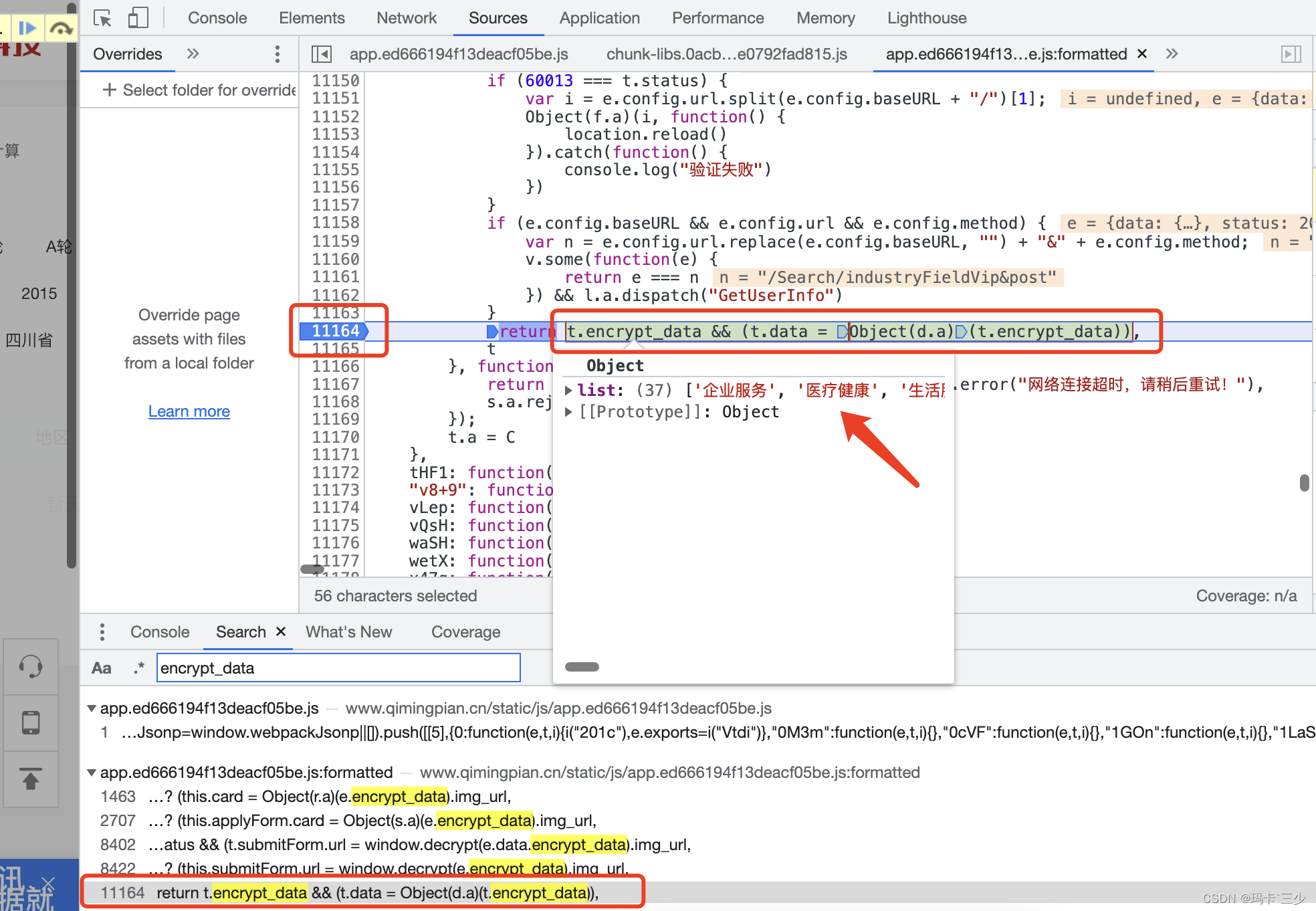Open the Application tab
The image size is (1316, 911).
[600, 18]
